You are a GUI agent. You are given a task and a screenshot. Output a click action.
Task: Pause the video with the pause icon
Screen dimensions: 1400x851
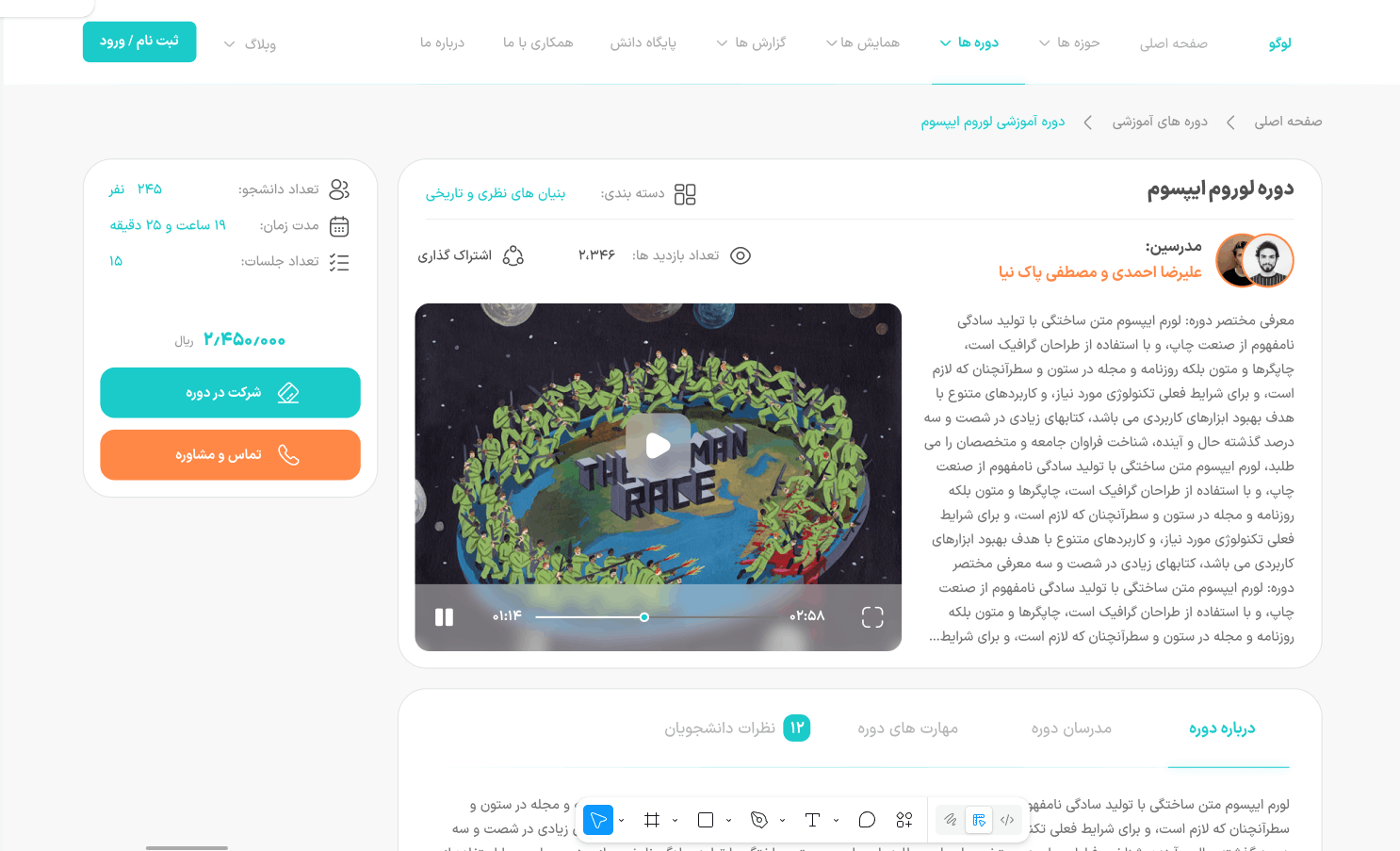(444, 616)
